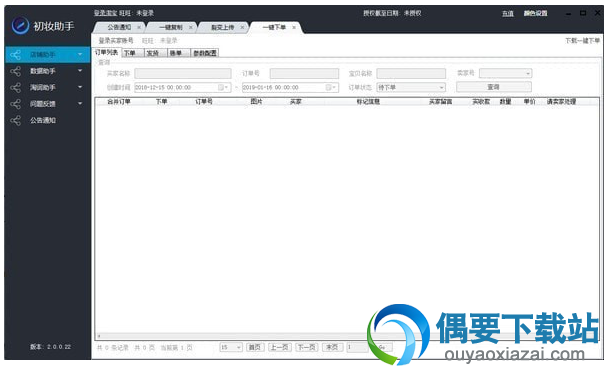Click the 请卖家处理 column header
The image size is (610, 366).
click(561, 102)
